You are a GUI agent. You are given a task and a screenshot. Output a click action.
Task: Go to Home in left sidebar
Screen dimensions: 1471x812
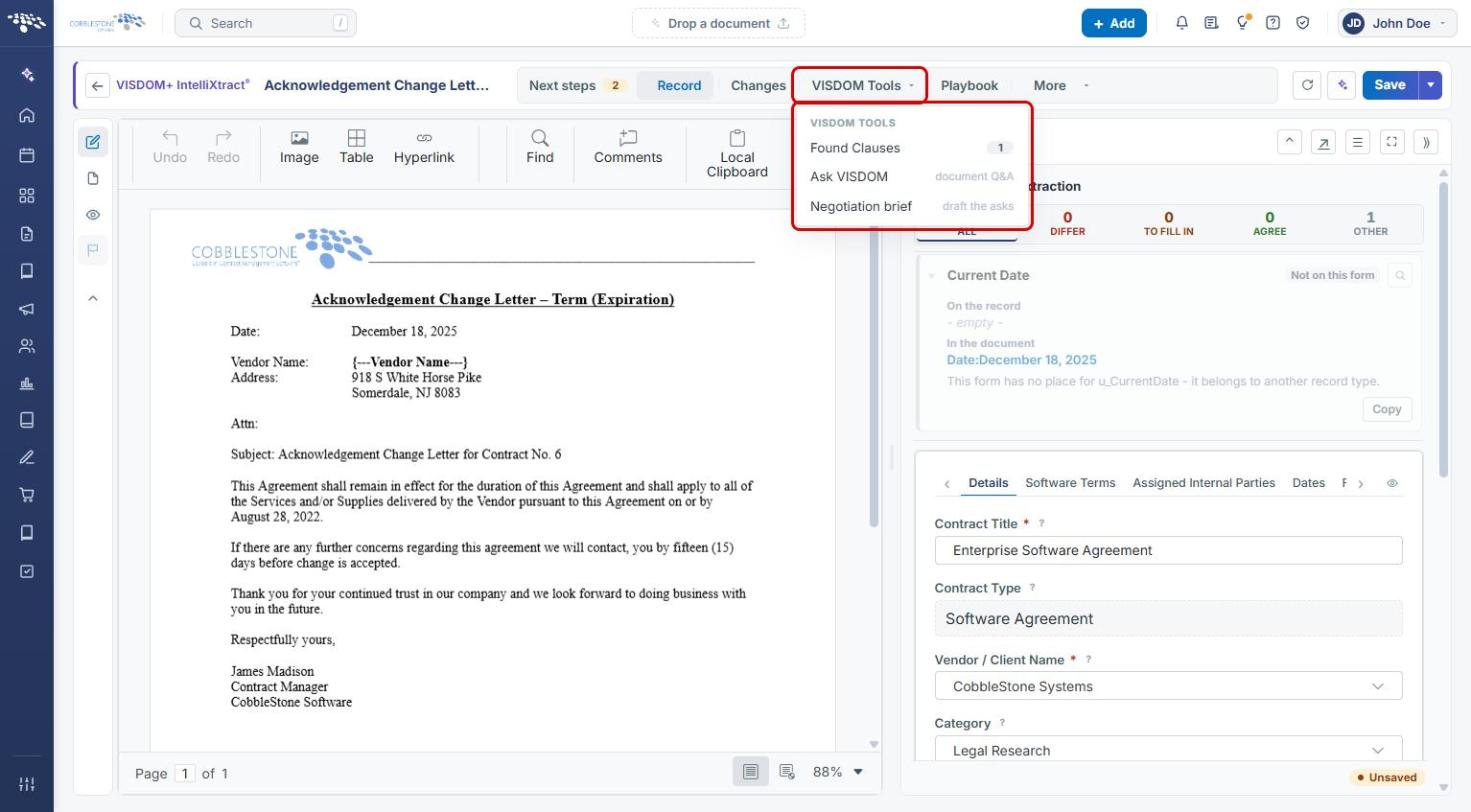pyautogui.click(x=27, y=115)
